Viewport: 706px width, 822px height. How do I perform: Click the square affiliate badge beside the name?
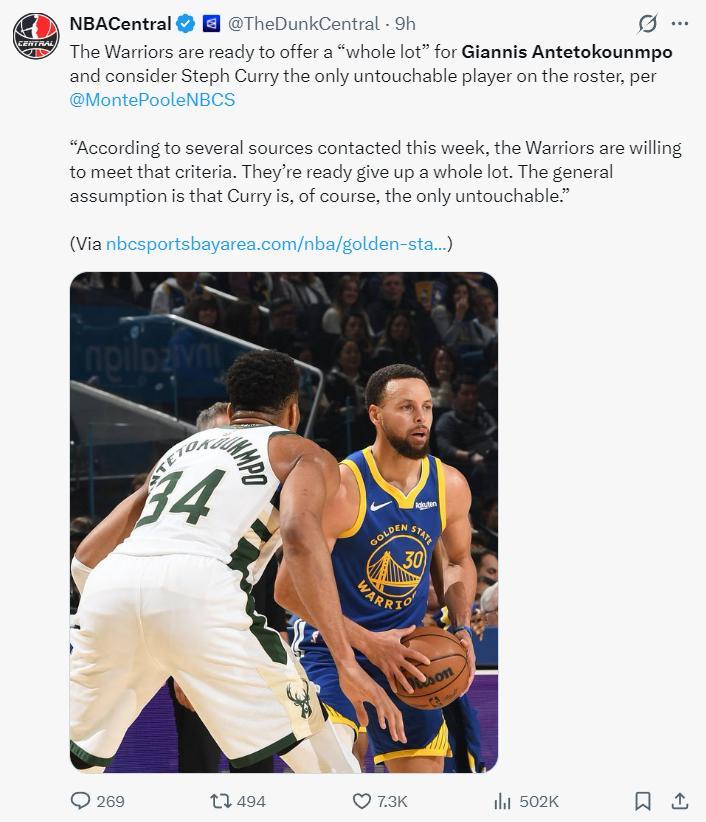click(211, 24)
